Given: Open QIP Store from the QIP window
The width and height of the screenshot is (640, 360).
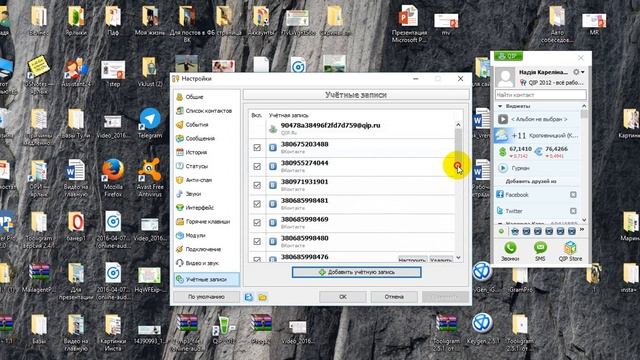Looking at the screenshot, I should [x=570, y=251].
